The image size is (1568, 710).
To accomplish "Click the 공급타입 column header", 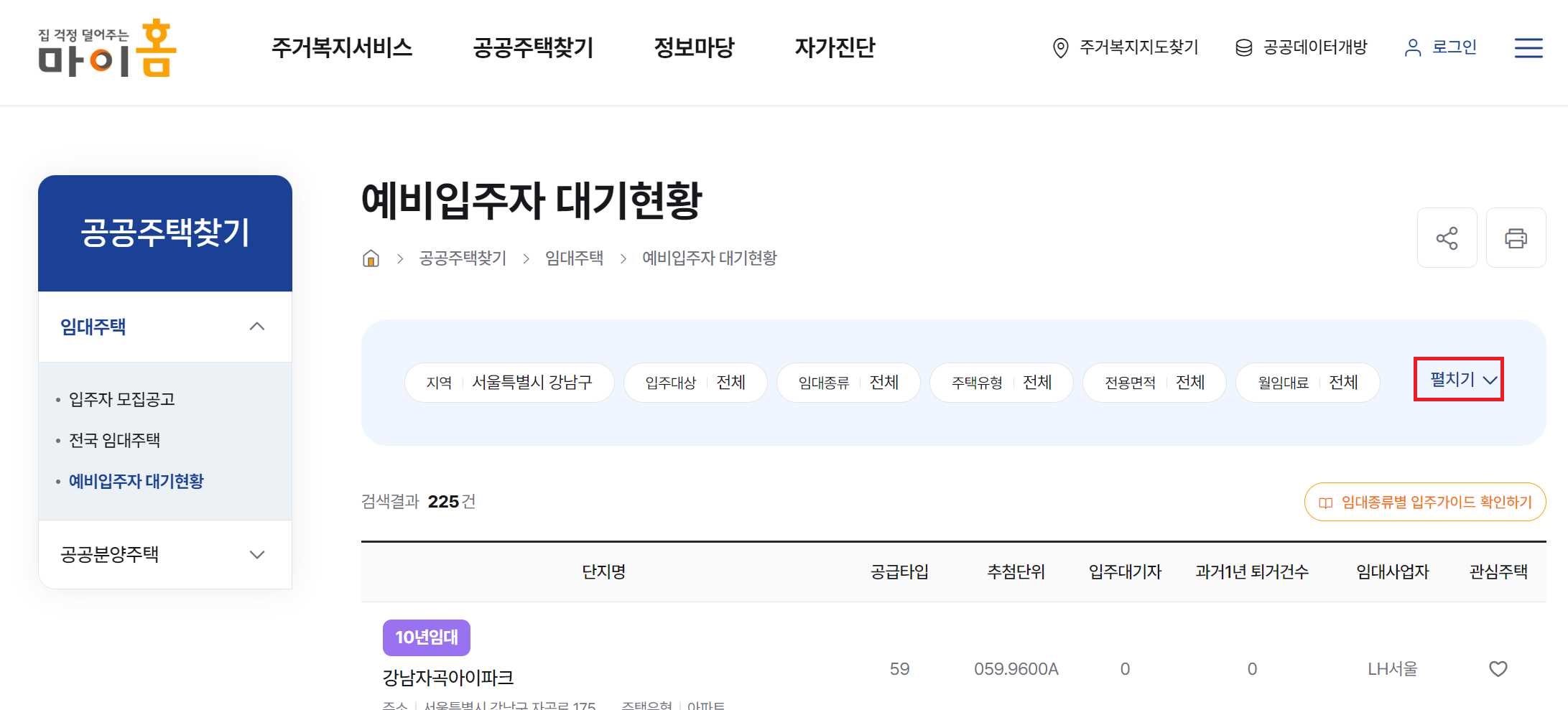I will pos(899,571).
